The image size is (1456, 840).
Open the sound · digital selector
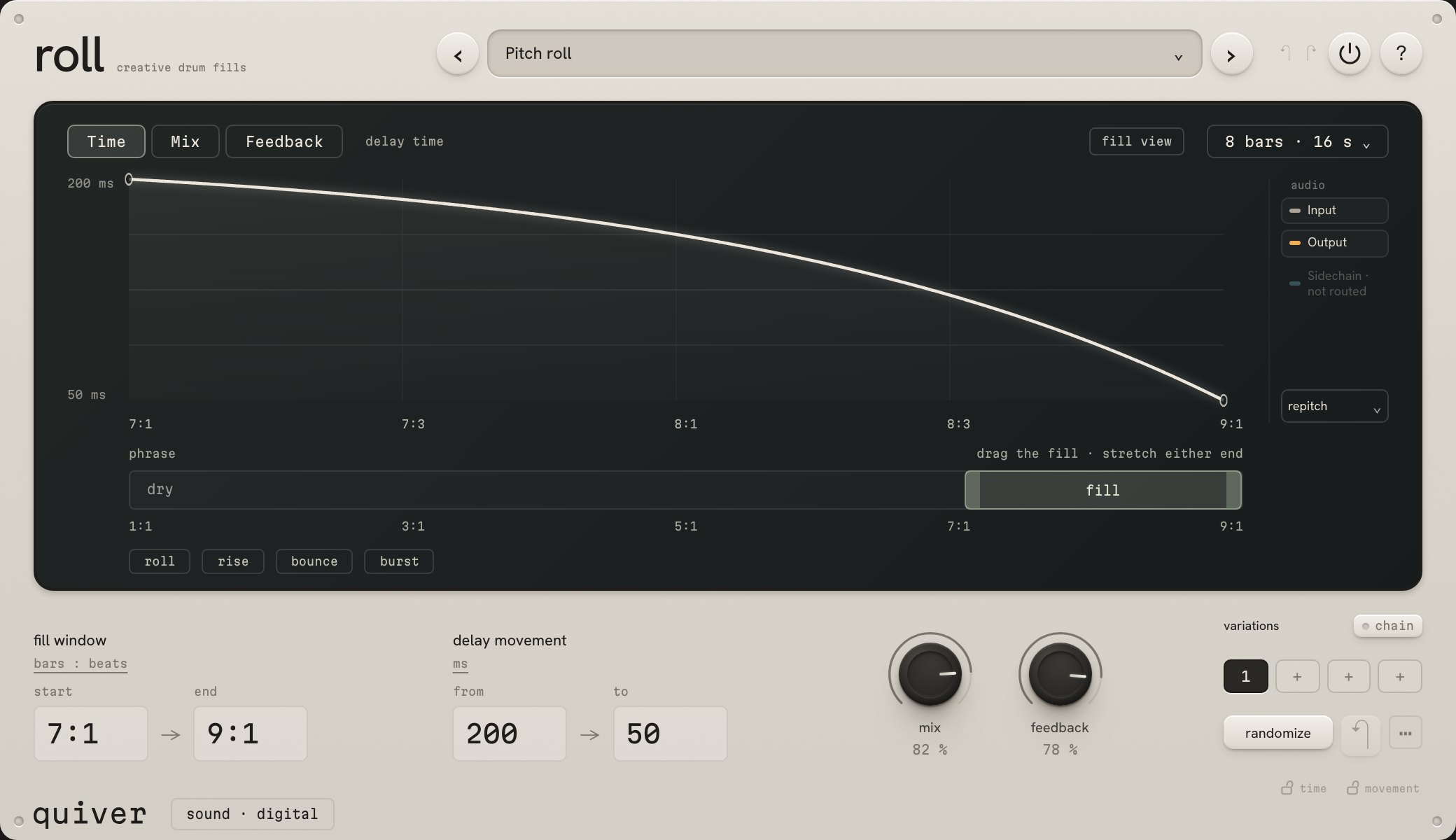tap(252, 814)
